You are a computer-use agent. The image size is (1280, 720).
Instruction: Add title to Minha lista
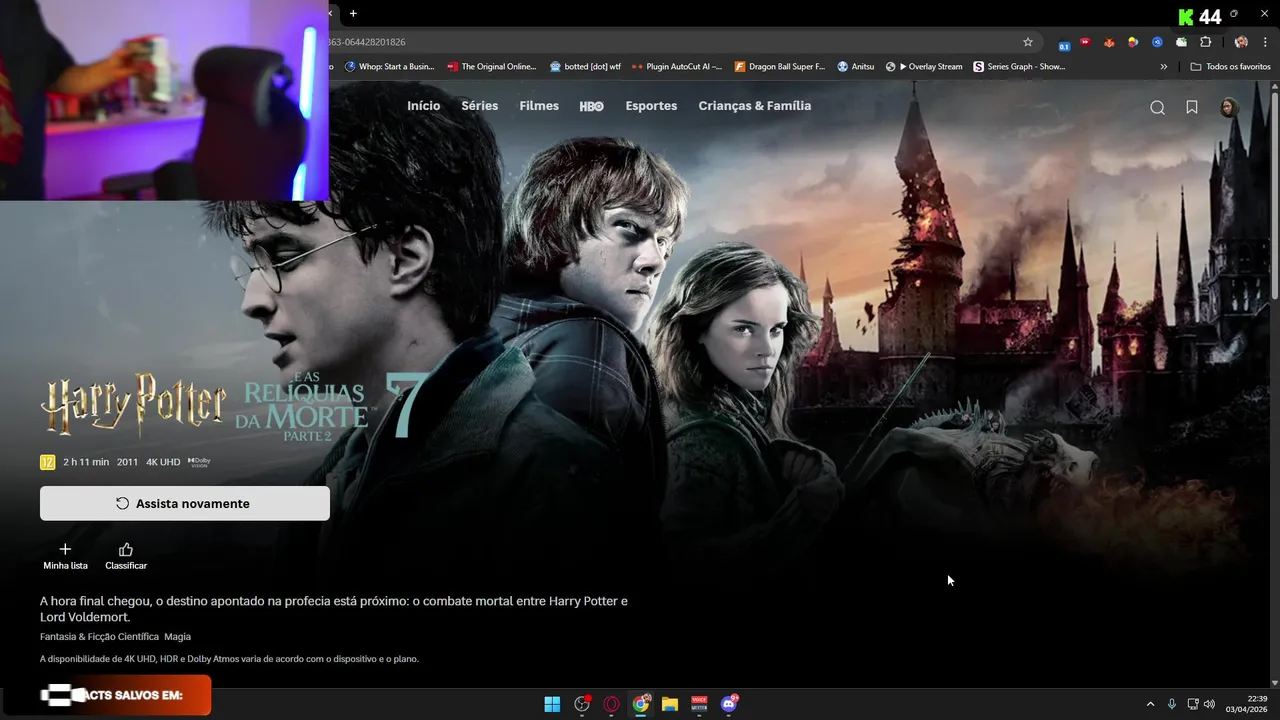click(x=65, y=557)
